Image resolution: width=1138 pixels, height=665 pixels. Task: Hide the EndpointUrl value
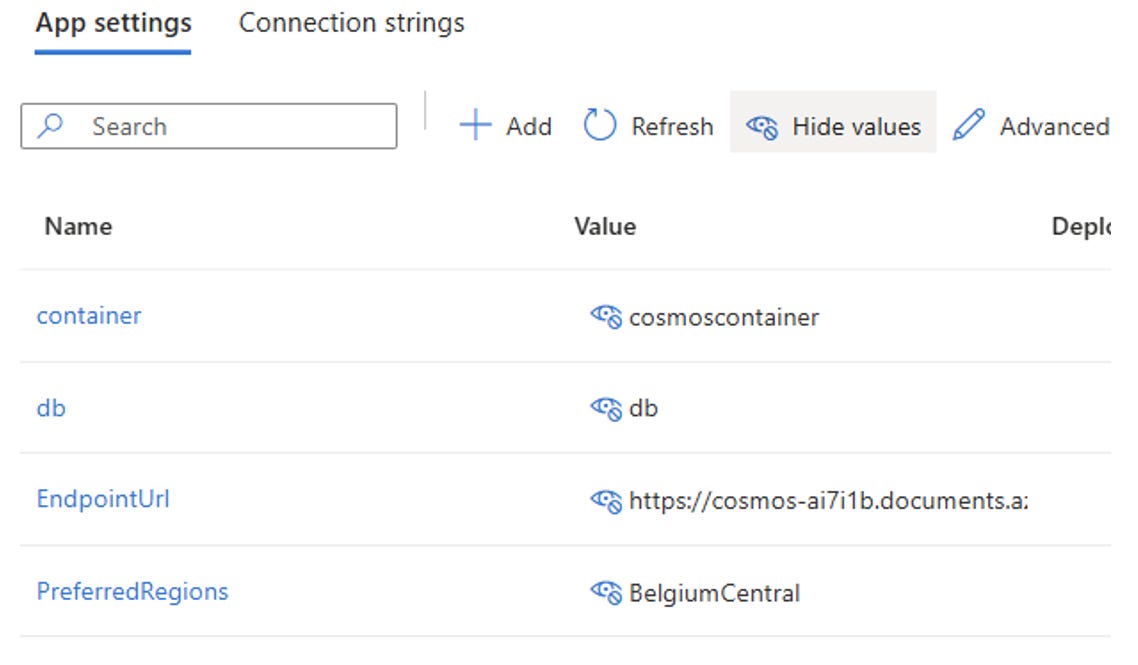tap(606, 501)
